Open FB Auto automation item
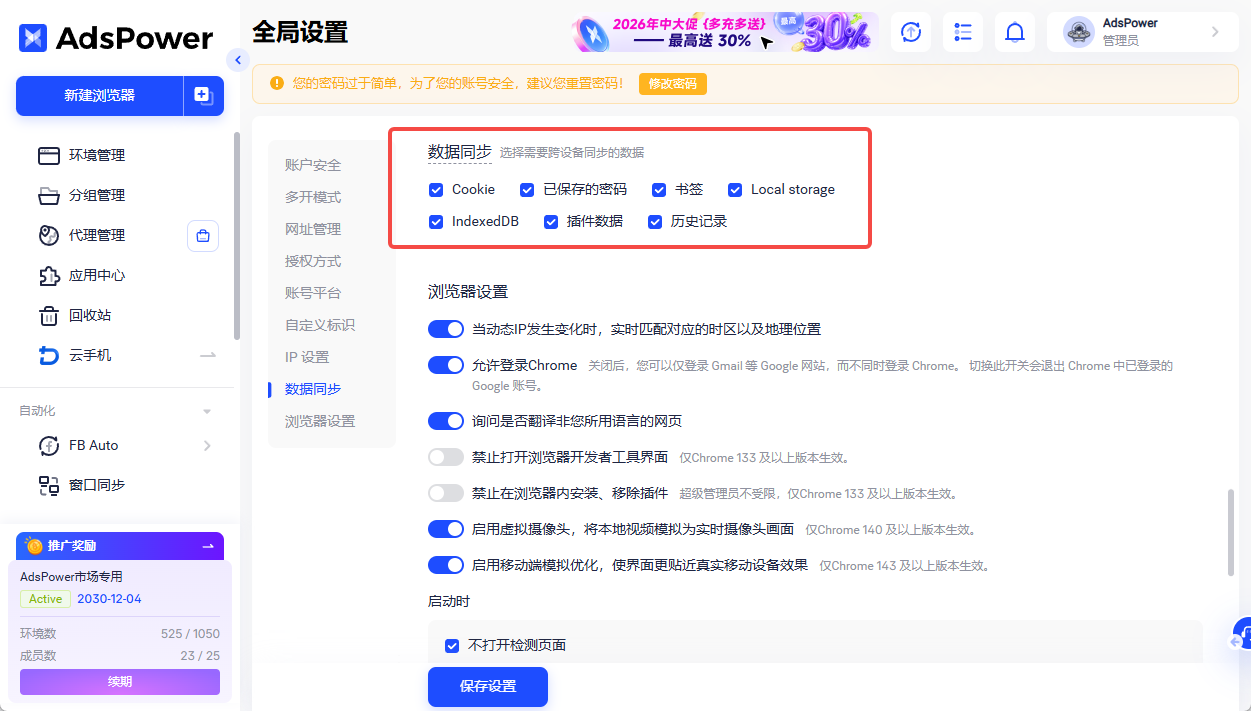This screenshot has height=711, width=1251. tap(94, 445)
